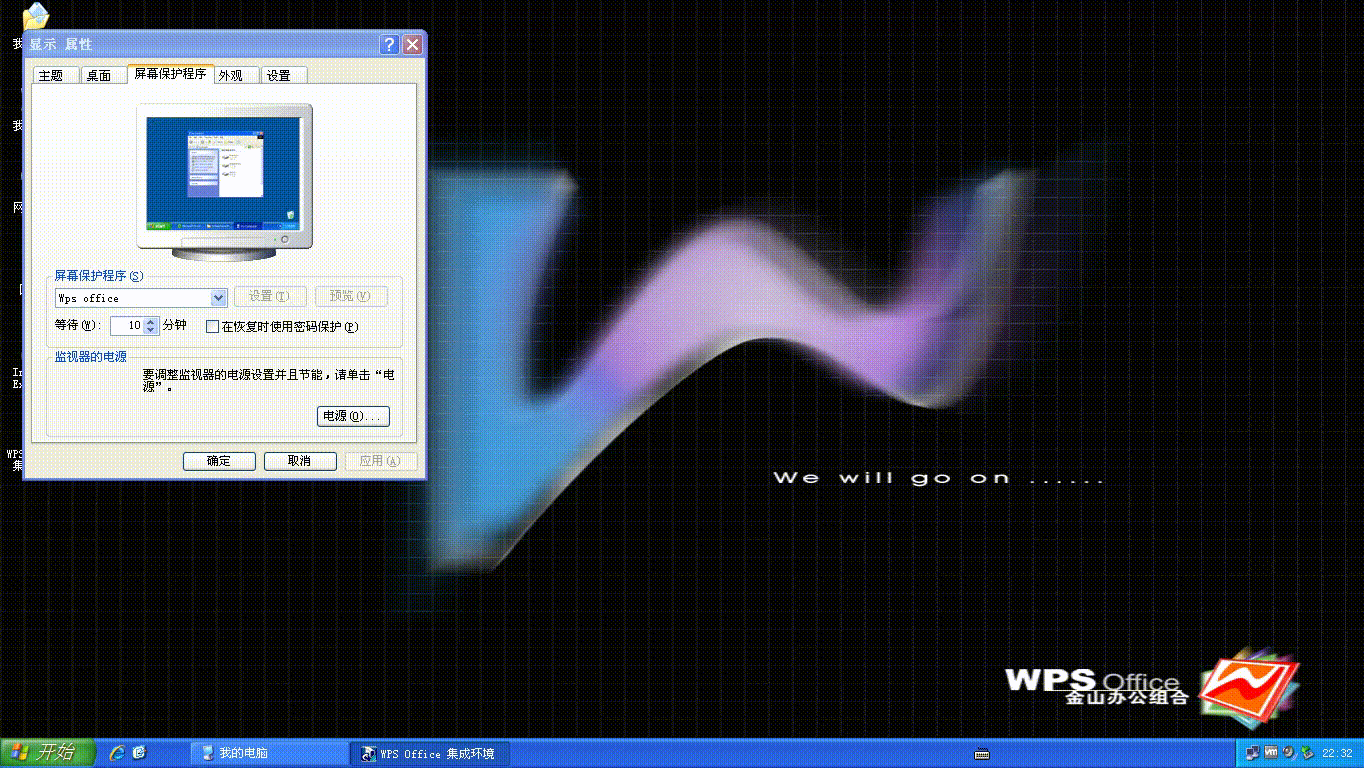Viewport: 1364px width, 768px height.
Task: Expand the Wps office screensaver dropdown
Action: [219, 298]
